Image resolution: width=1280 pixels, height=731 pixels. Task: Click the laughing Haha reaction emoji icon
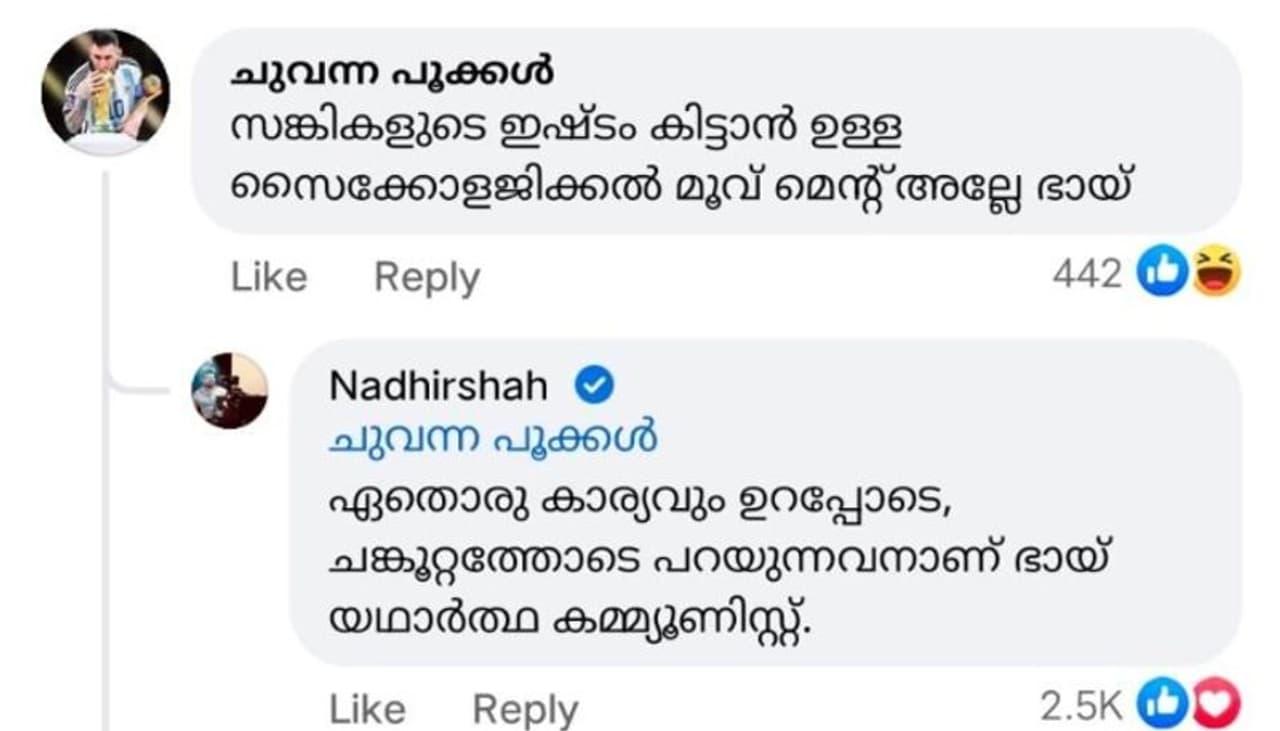pos(1215,272)
